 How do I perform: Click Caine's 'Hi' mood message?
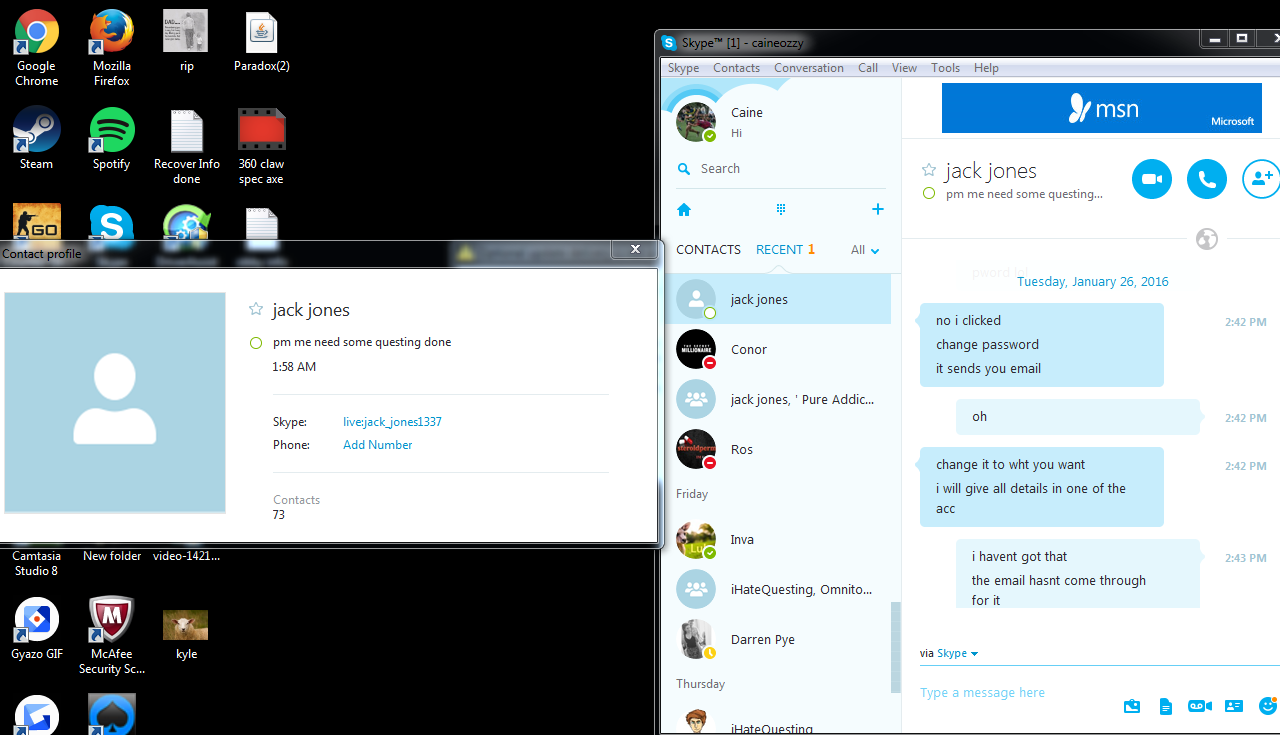click(736, 133)
